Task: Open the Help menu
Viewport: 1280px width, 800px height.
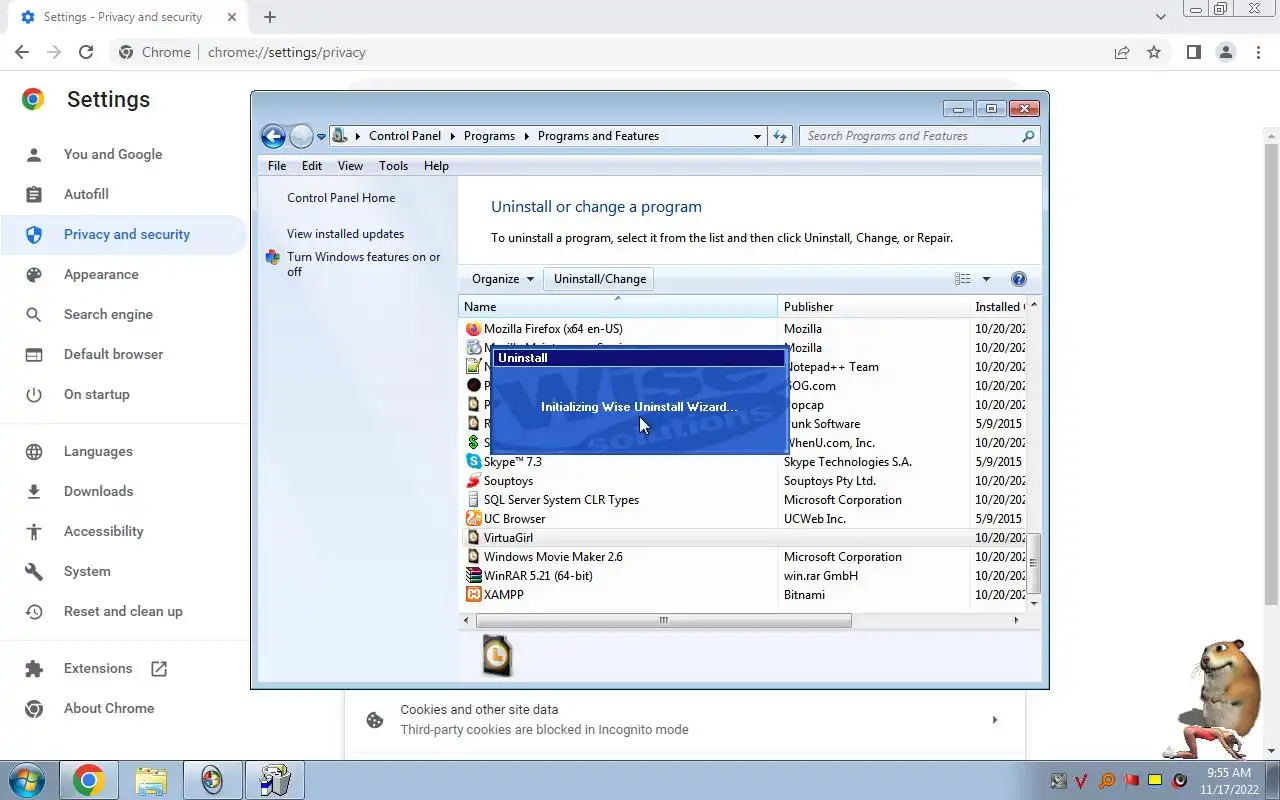Action: tap(436, 166)
